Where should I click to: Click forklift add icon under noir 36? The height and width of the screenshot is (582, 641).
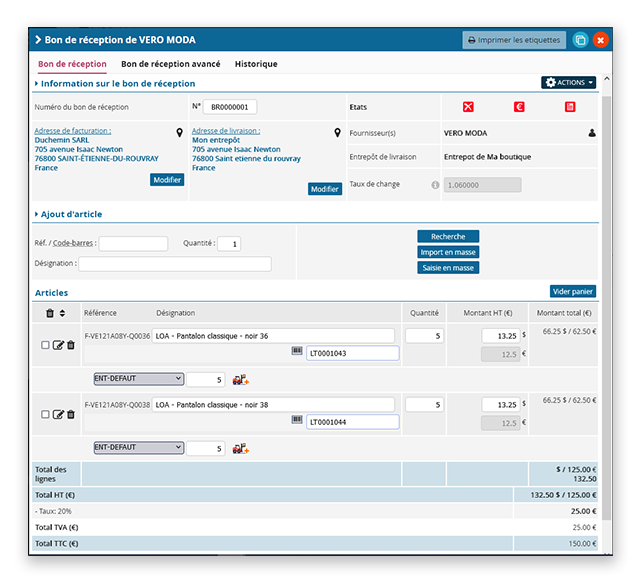(240, 380)
